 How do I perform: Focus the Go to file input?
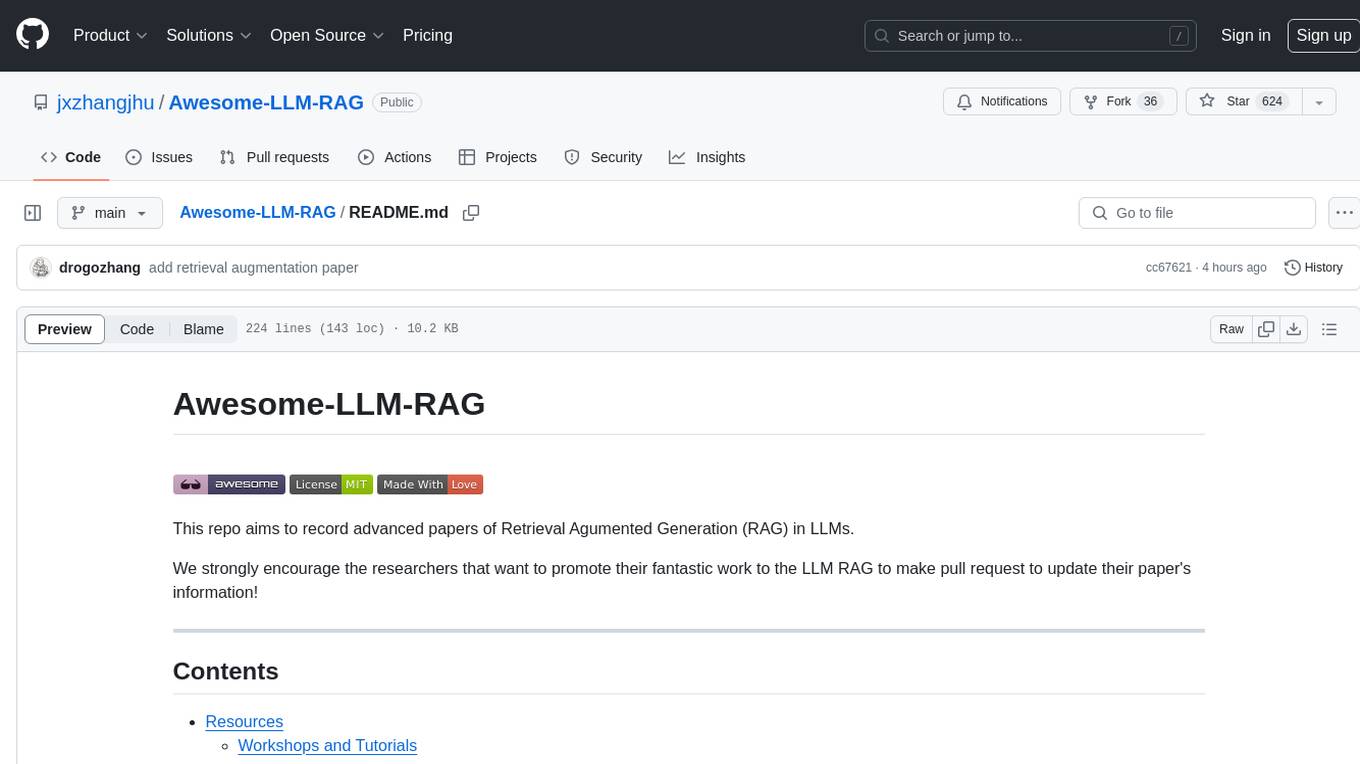pyautogui.click(x=1197, y=213)
